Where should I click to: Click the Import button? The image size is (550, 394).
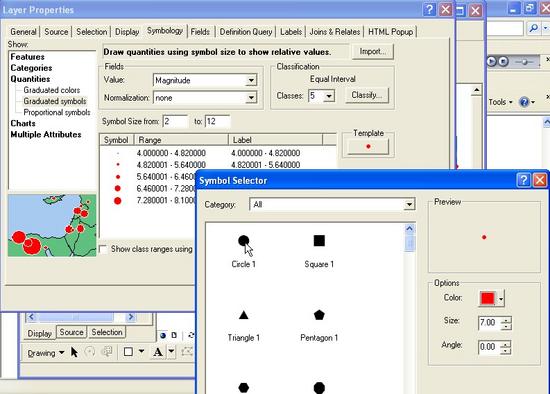[373, 52]
